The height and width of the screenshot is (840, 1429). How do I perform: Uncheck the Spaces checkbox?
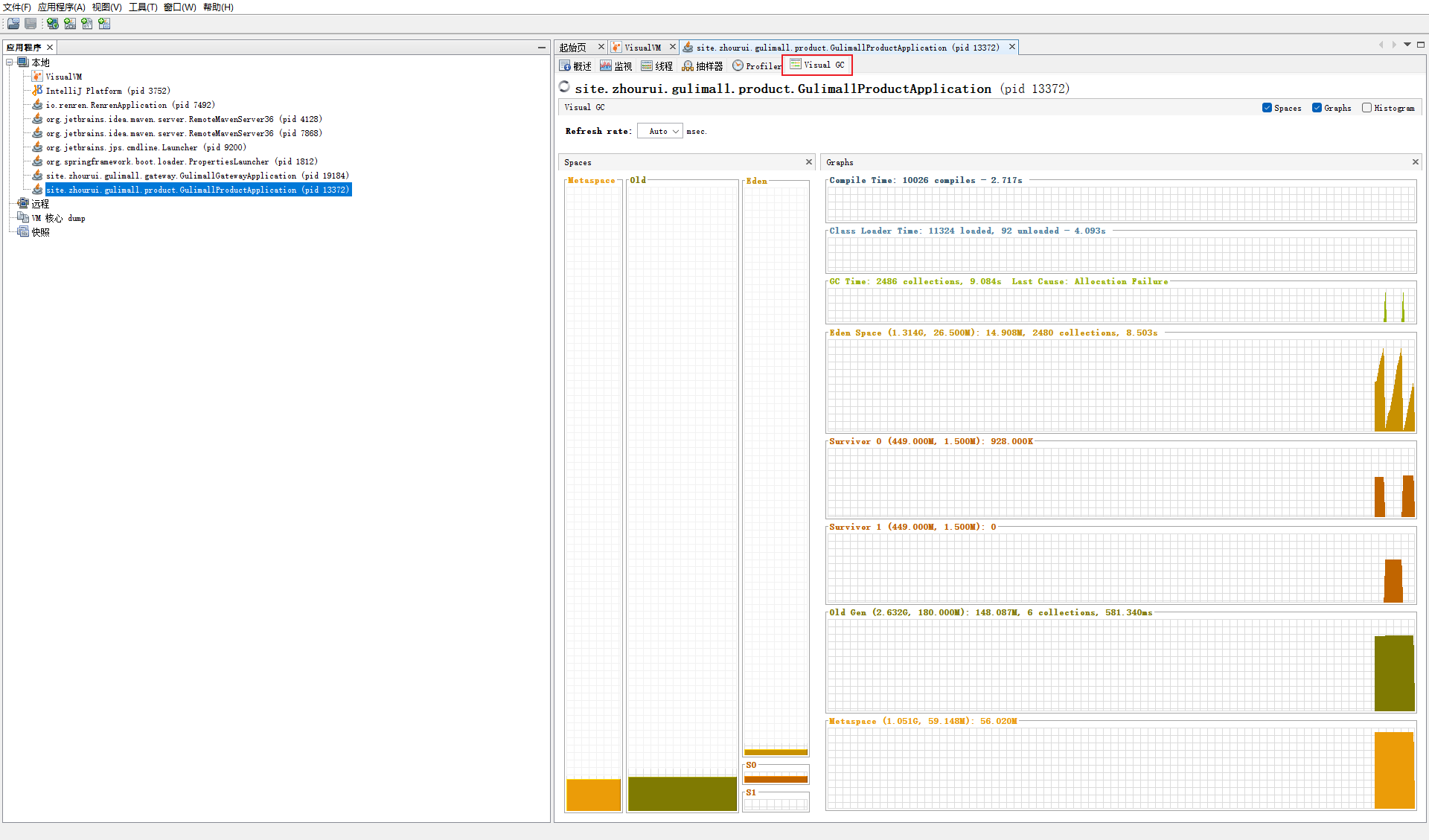1267,108
